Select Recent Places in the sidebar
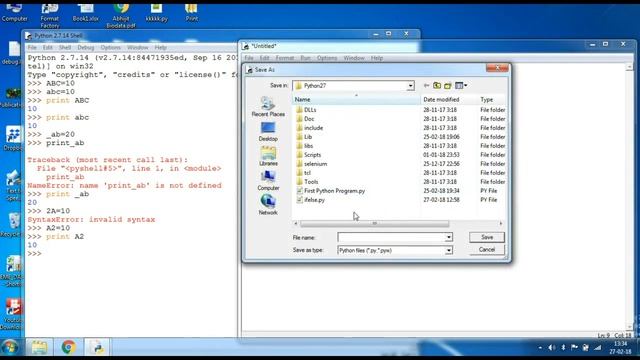640x360 pixels. [x=268, y=107]
